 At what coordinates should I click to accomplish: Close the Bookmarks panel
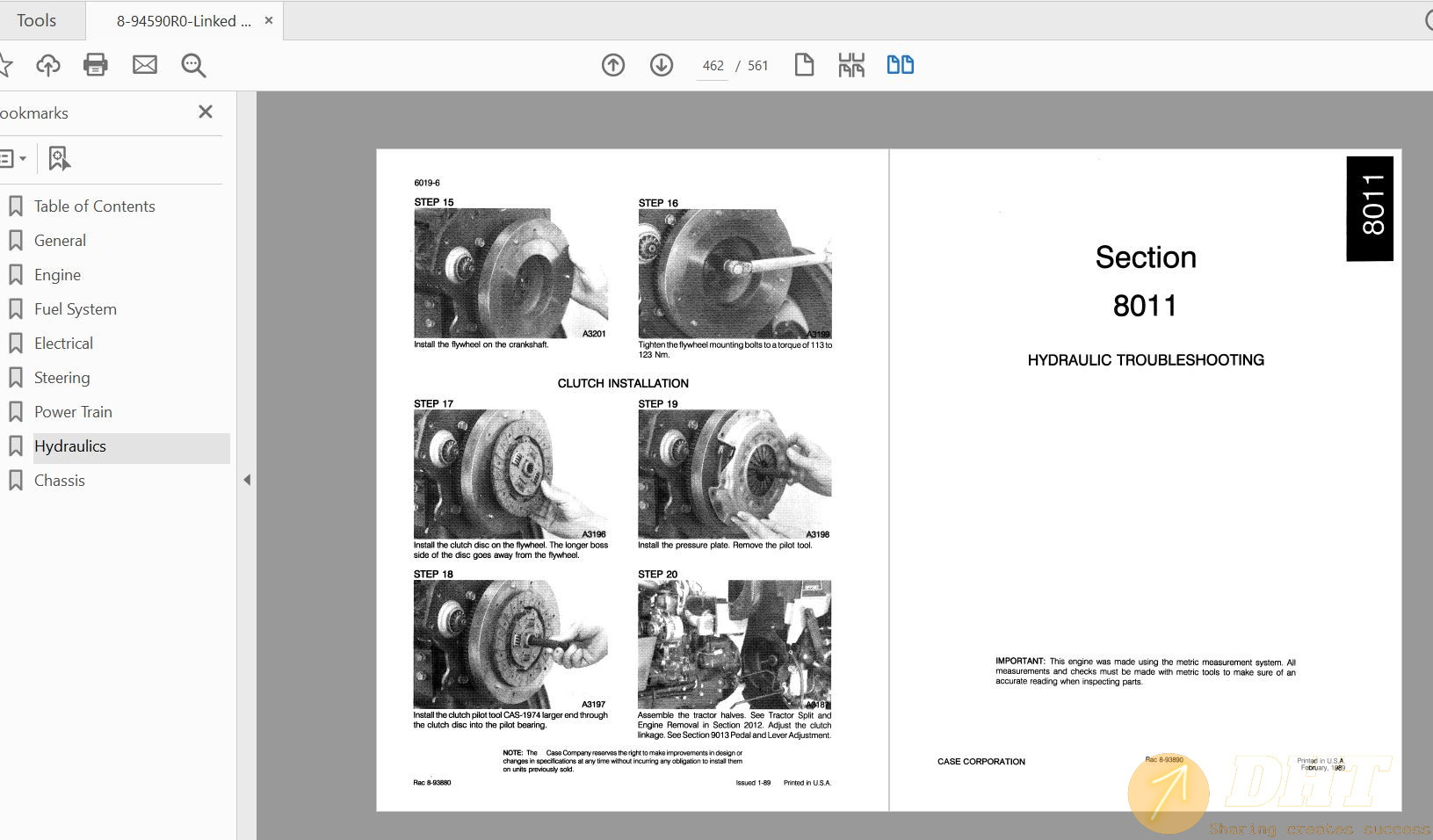click(x=205, y=112)
